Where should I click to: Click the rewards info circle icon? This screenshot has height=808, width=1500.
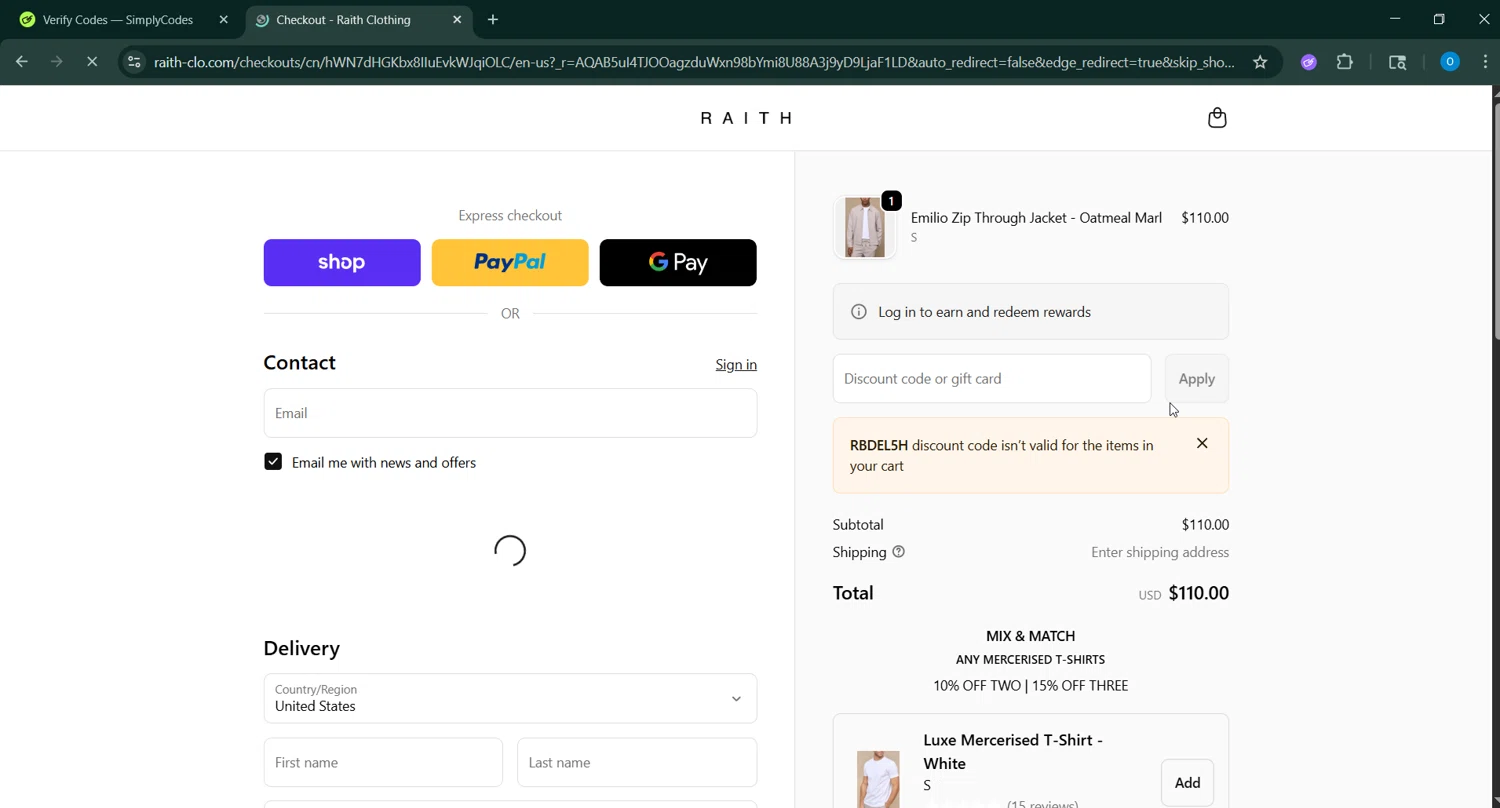pos(858,312)
